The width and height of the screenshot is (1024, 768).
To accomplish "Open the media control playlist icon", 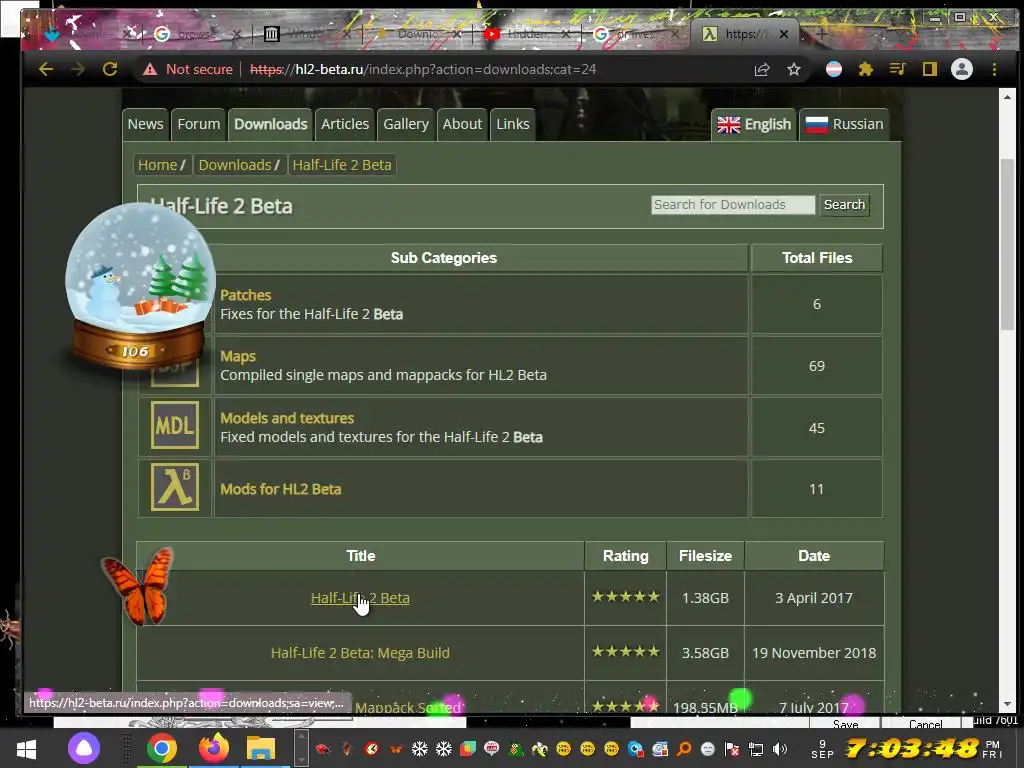I will [x=898, y=69].
